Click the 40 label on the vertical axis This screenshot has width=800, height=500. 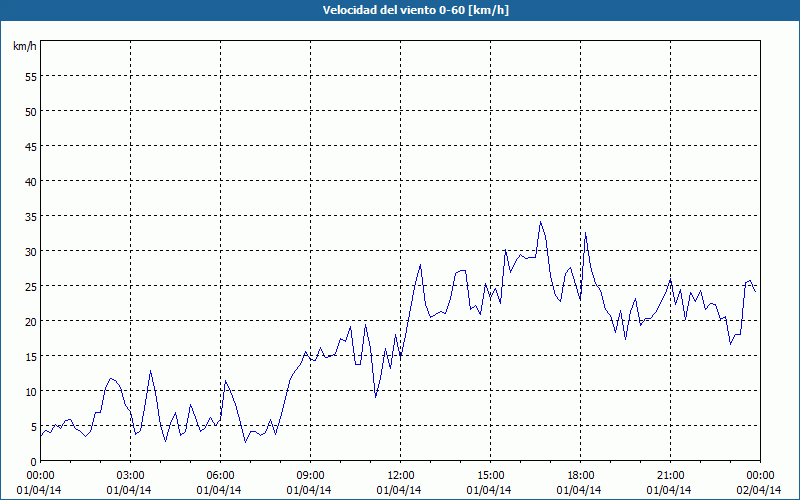(31, 182)
